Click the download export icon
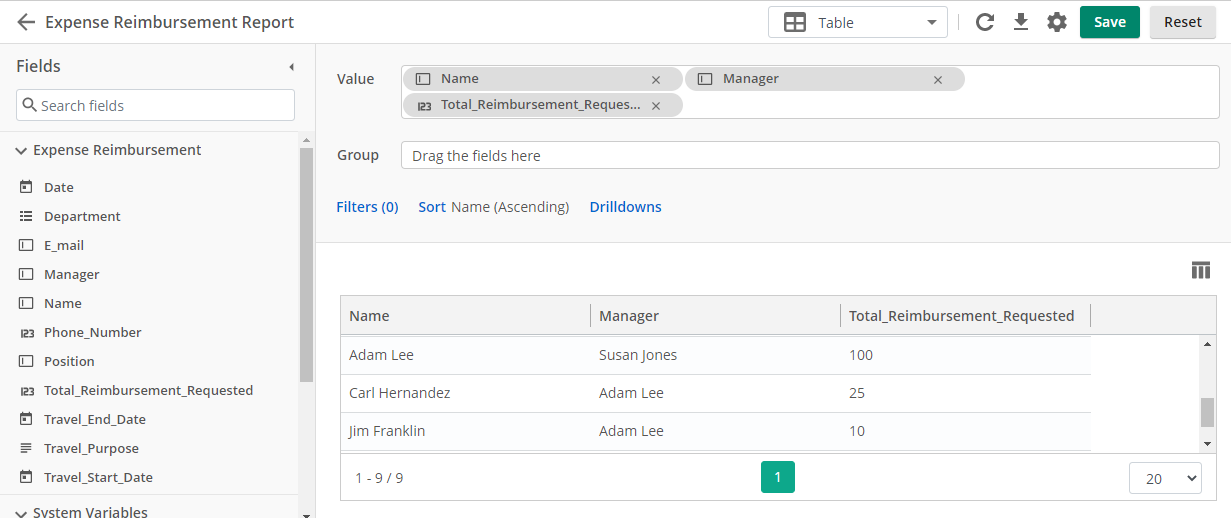This screenshot has height=518, width=1231. [1021, 22]
